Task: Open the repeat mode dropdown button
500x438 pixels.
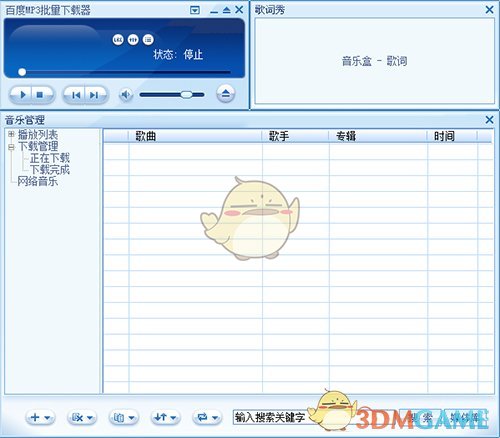Action: [x=207, y=417]
